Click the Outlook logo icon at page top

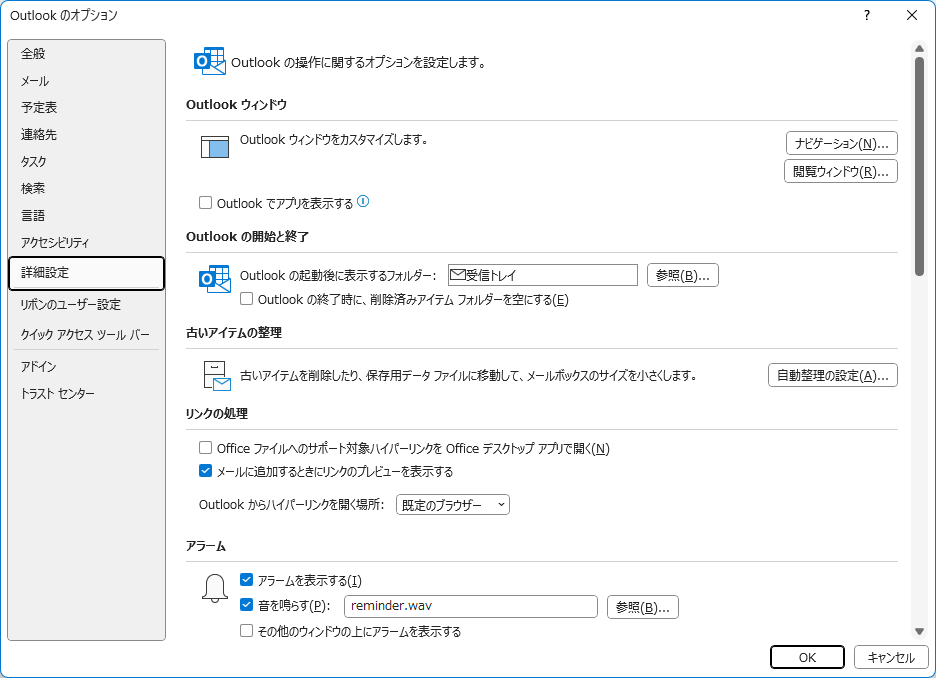click(x=209, y=62)
